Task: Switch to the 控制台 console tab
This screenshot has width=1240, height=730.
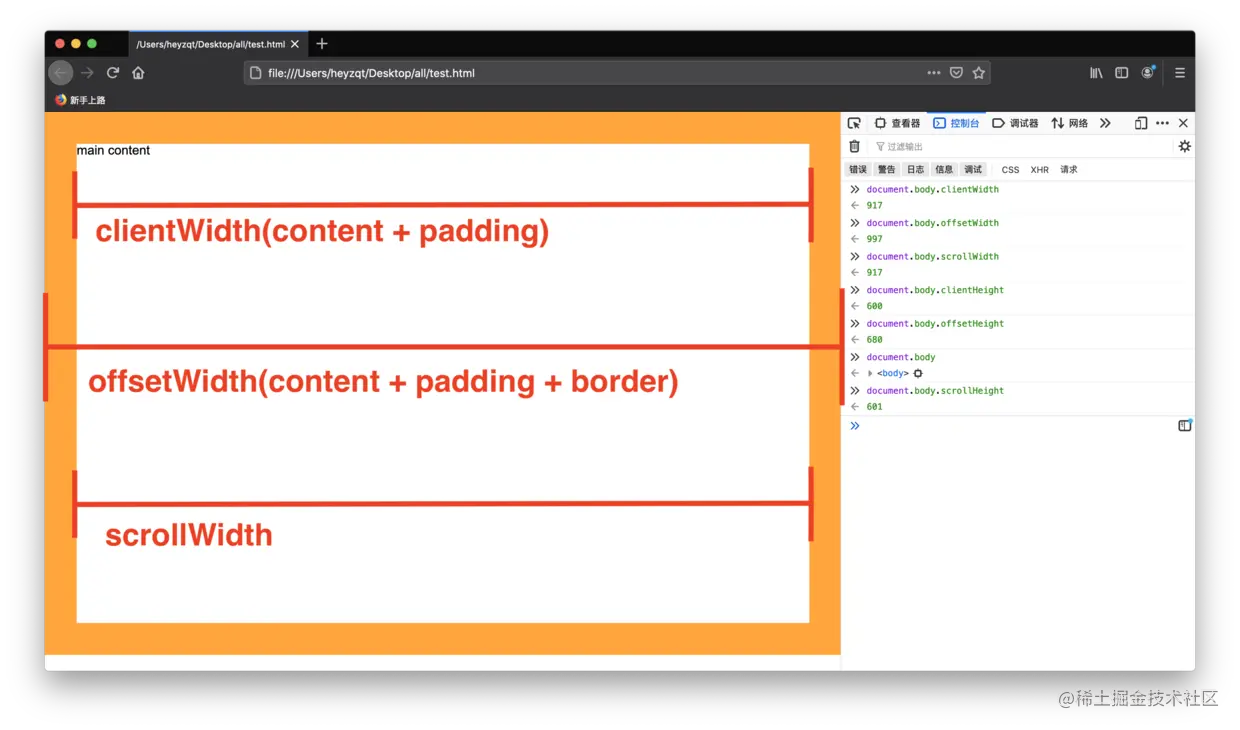Action: [x=956, y=123]
